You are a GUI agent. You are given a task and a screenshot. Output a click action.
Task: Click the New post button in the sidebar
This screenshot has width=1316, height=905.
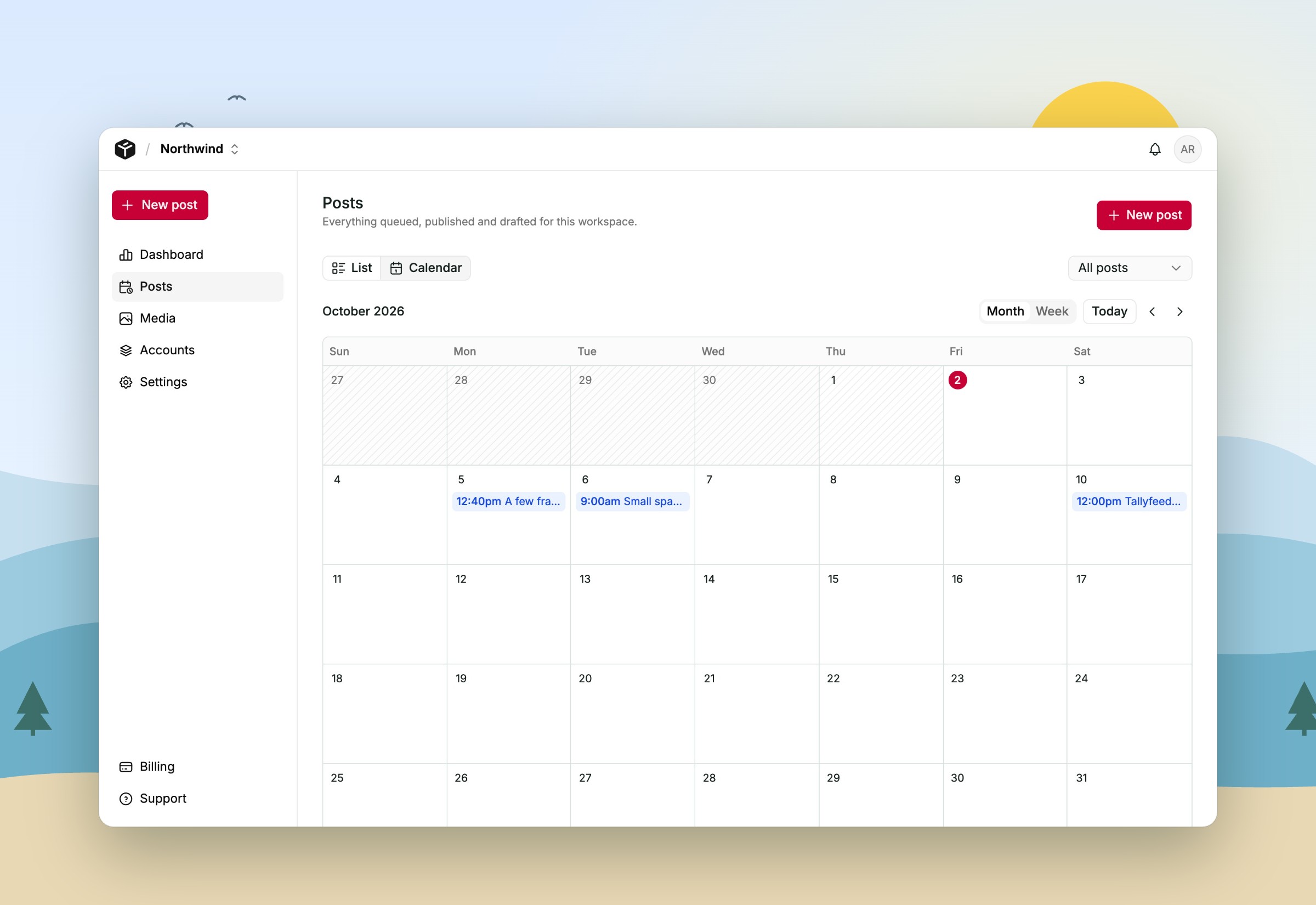pyautogui.click(x=160, y=205)
